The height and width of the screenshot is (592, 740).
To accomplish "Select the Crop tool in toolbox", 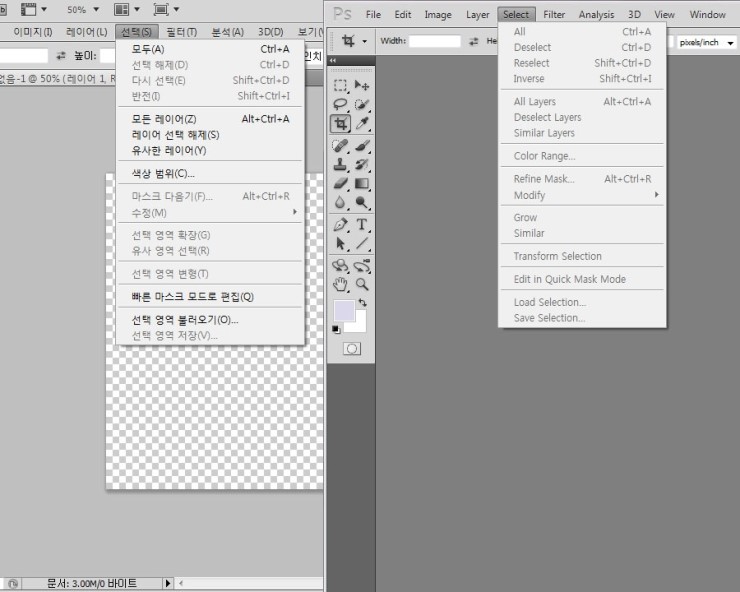I will click(x=340, y=124).
